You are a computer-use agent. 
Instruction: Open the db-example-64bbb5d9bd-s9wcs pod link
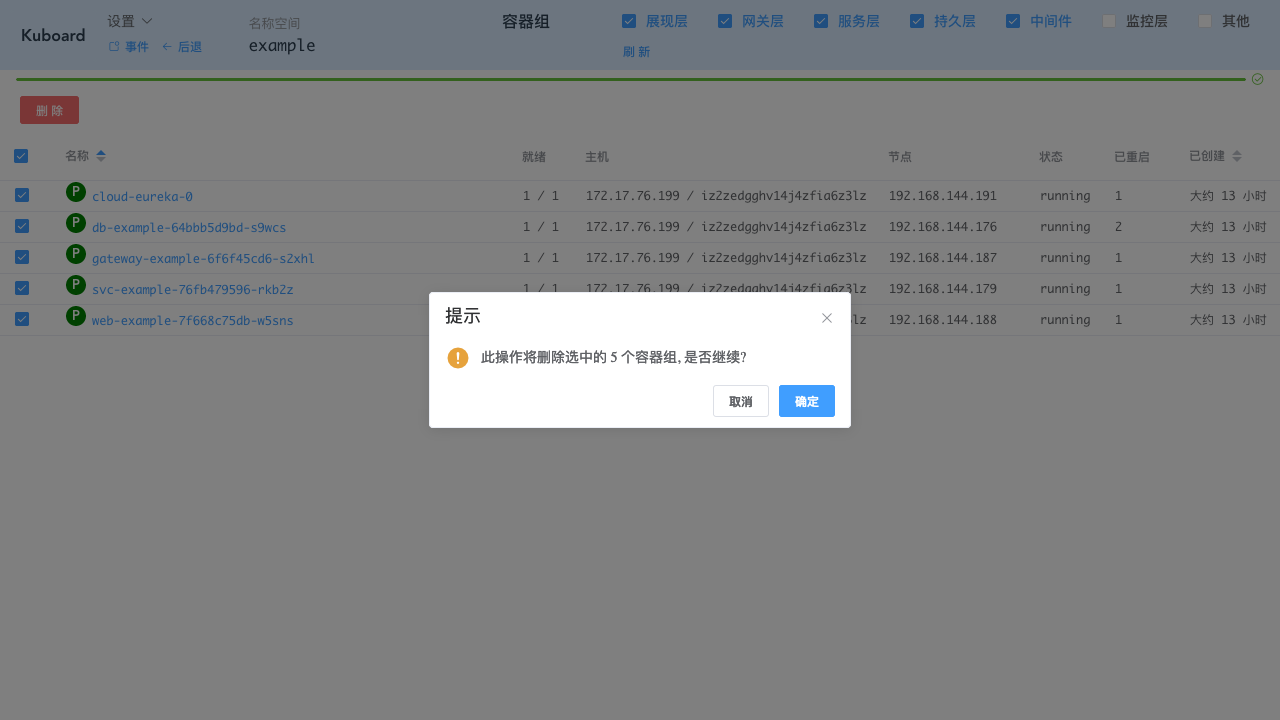(189, 228)
